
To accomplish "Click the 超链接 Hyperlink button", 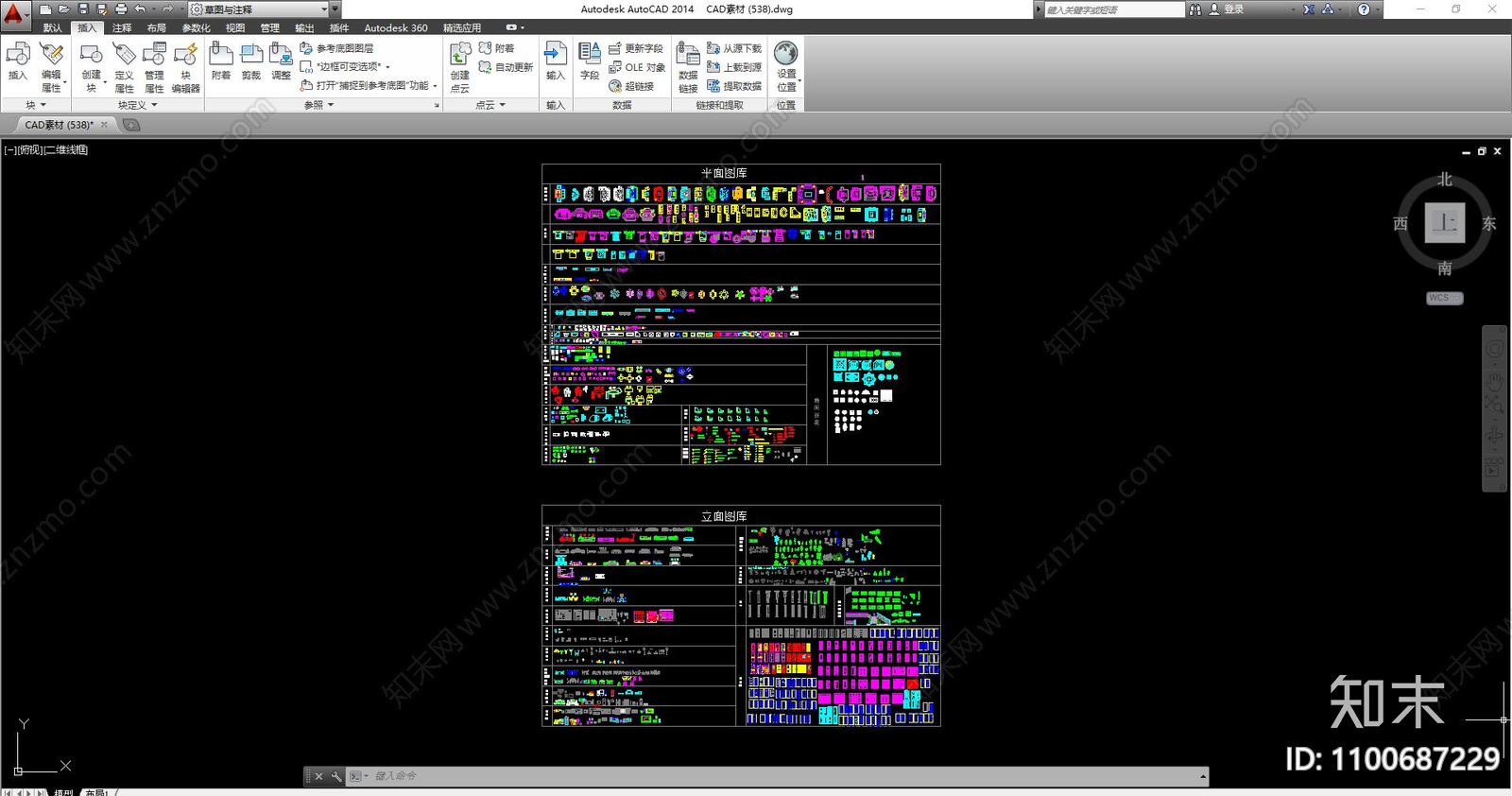I will 631,86.
